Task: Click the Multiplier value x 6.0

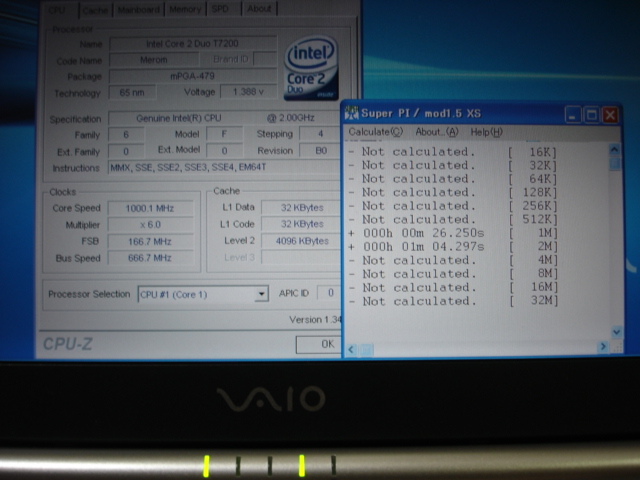Action: [x=150, y=225]
